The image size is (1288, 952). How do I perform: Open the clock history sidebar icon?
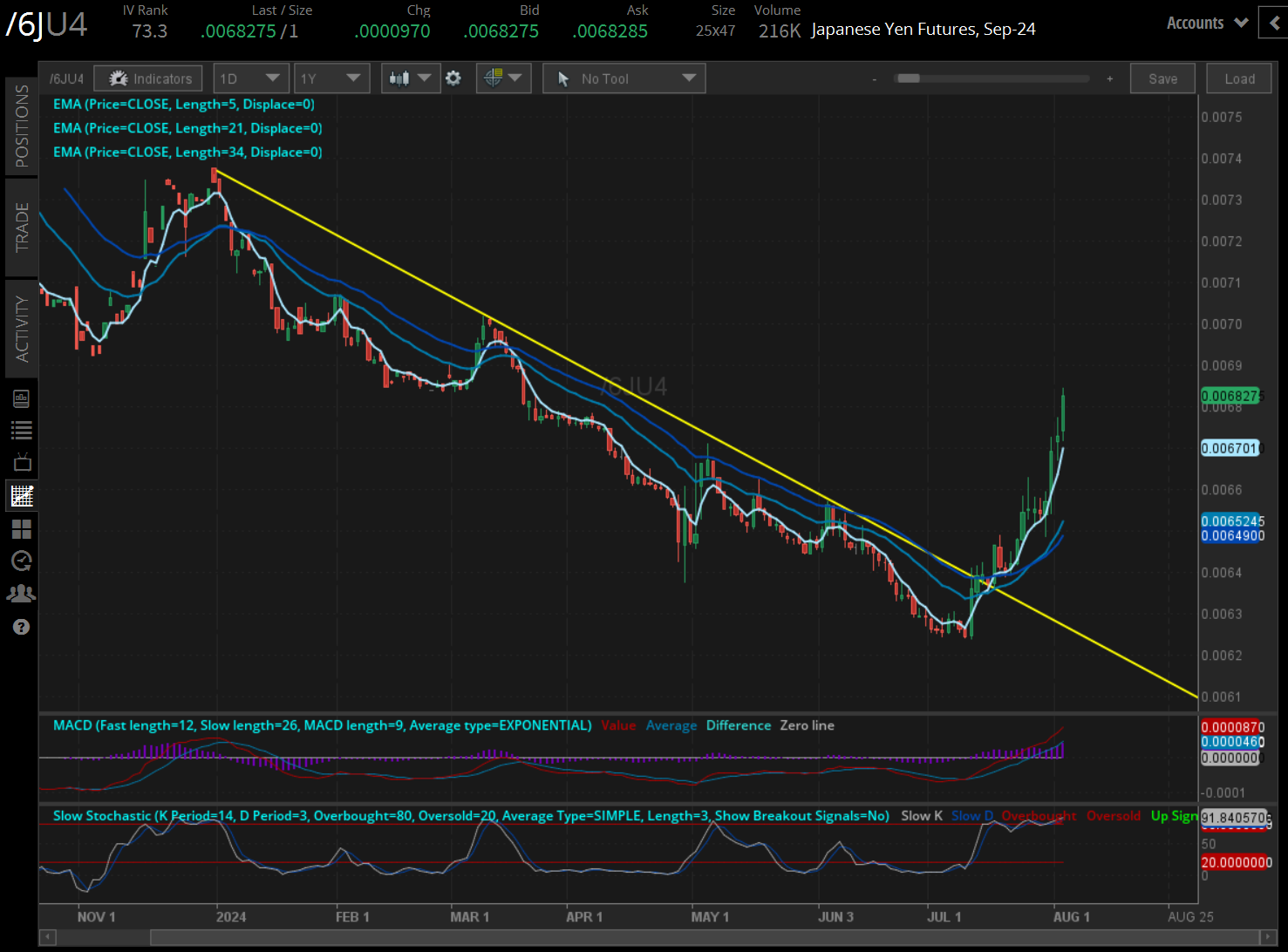[x=22, y=561]
